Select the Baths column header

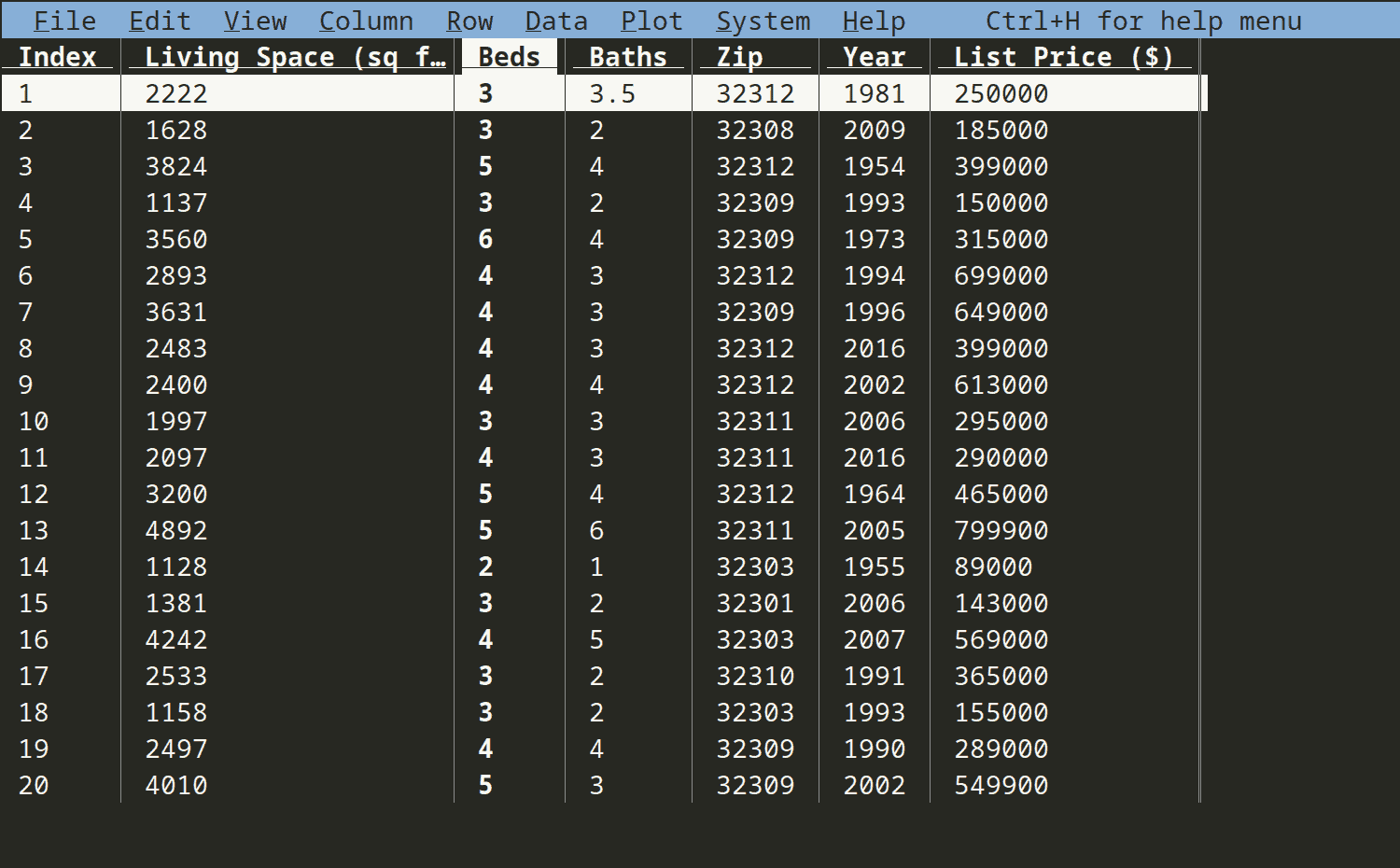[628, 57]
